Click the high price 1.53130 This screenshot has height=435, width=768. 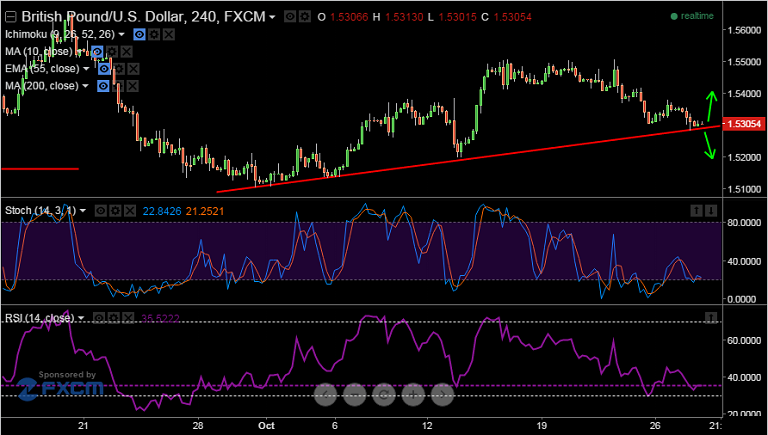point(404,17)
